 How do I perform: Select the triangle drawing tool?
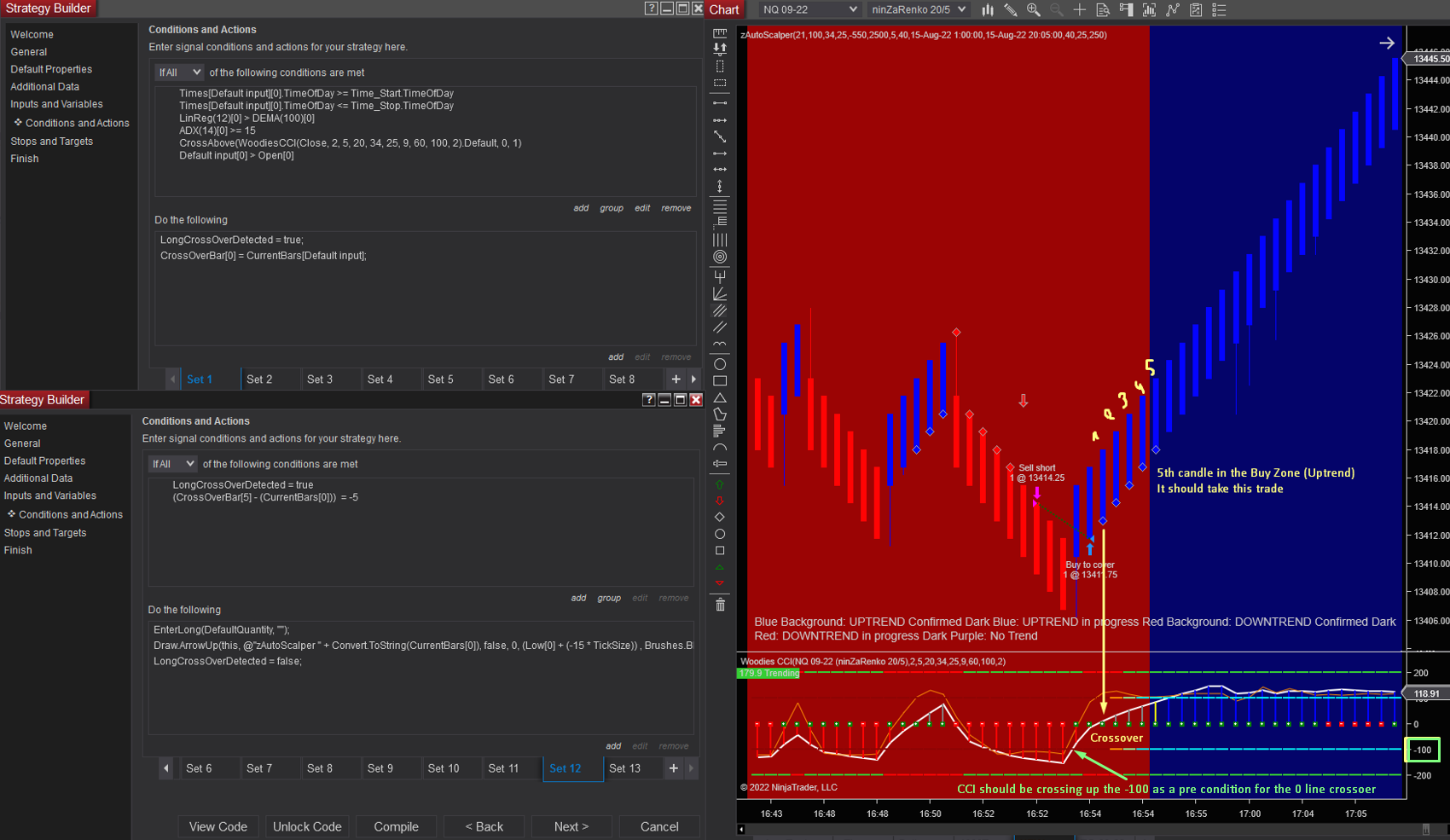click(x=720, y=397)
